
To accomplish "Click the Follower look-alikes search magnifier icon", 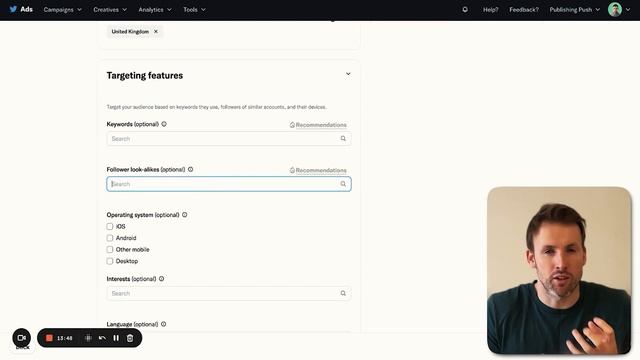I will (343, 184).
